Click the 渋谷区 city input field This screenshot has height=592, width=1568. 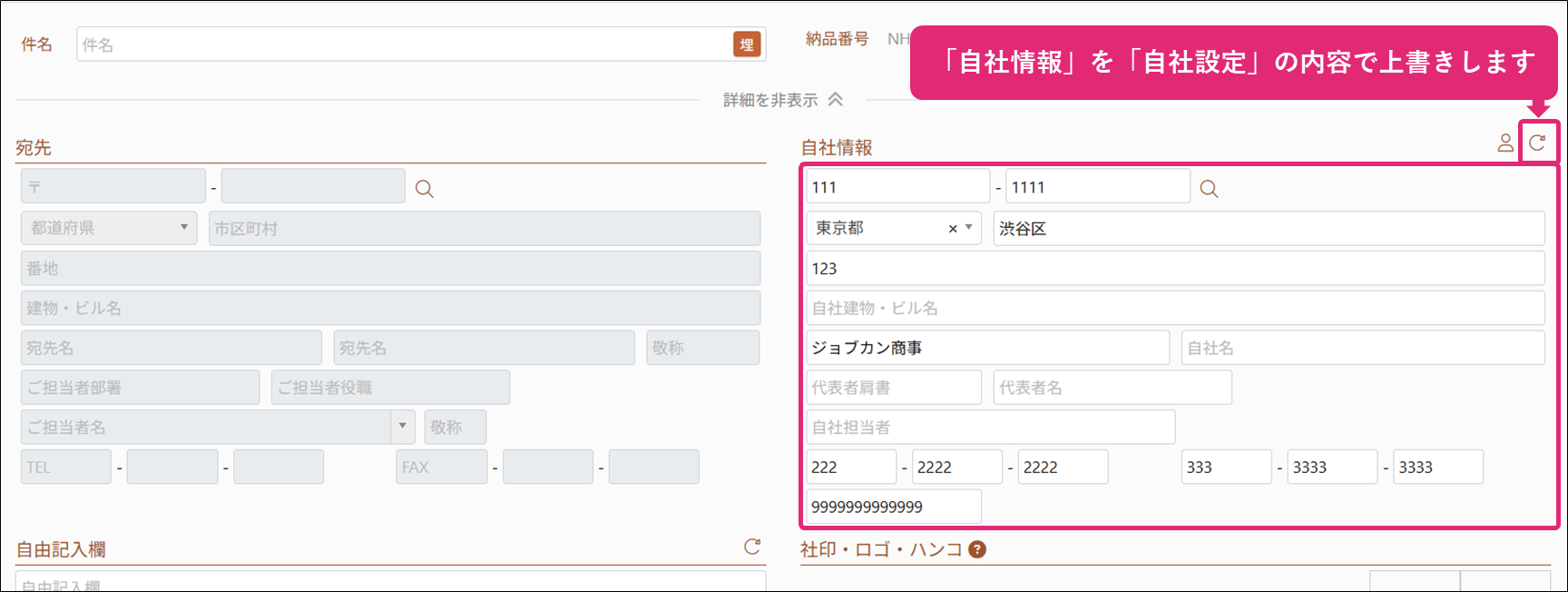point(1268,229)
